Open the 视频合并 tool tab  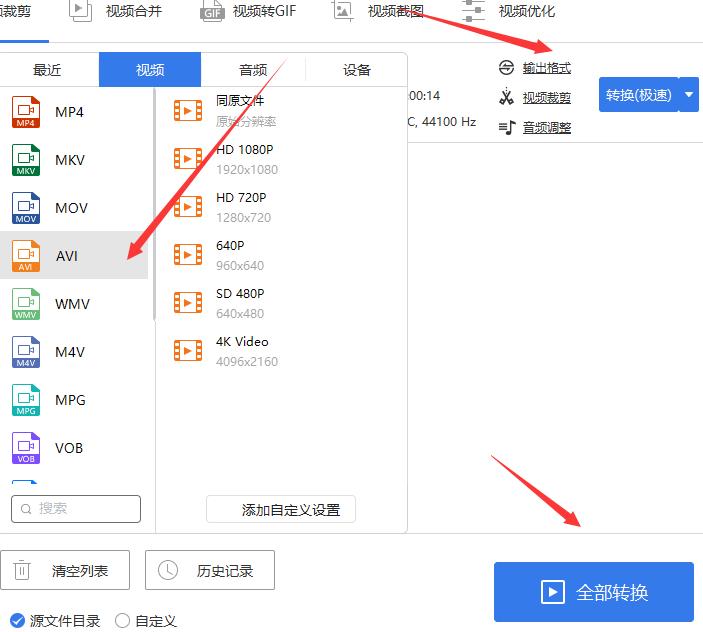point(116,11)
